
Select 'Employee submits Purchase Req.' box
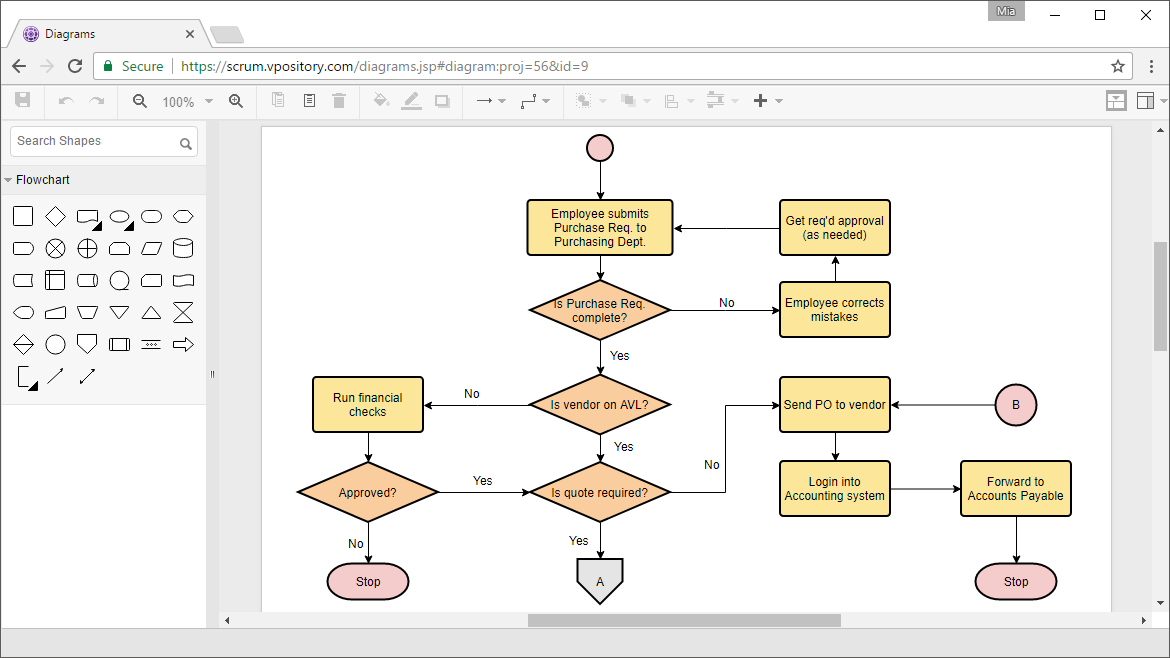click(x=600, y=228)
